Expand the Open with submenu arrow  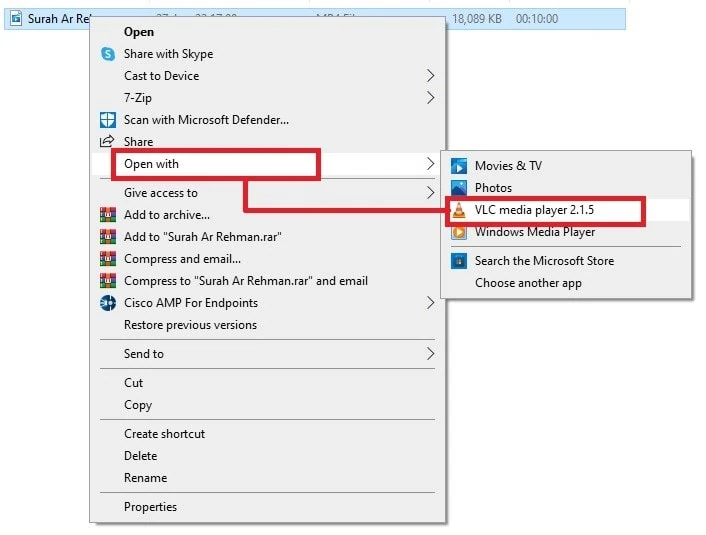(x=430, y=164)
